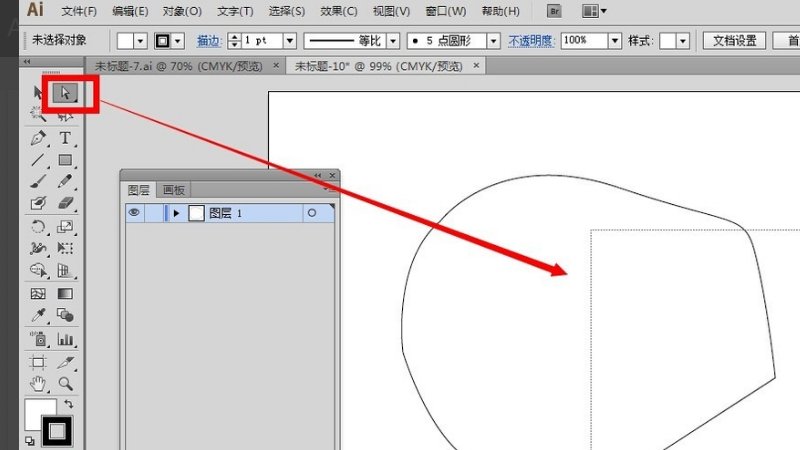Select the Shape Builder tool
The image size is (800, 450).
pyautogui.click(x=38, y=270)
